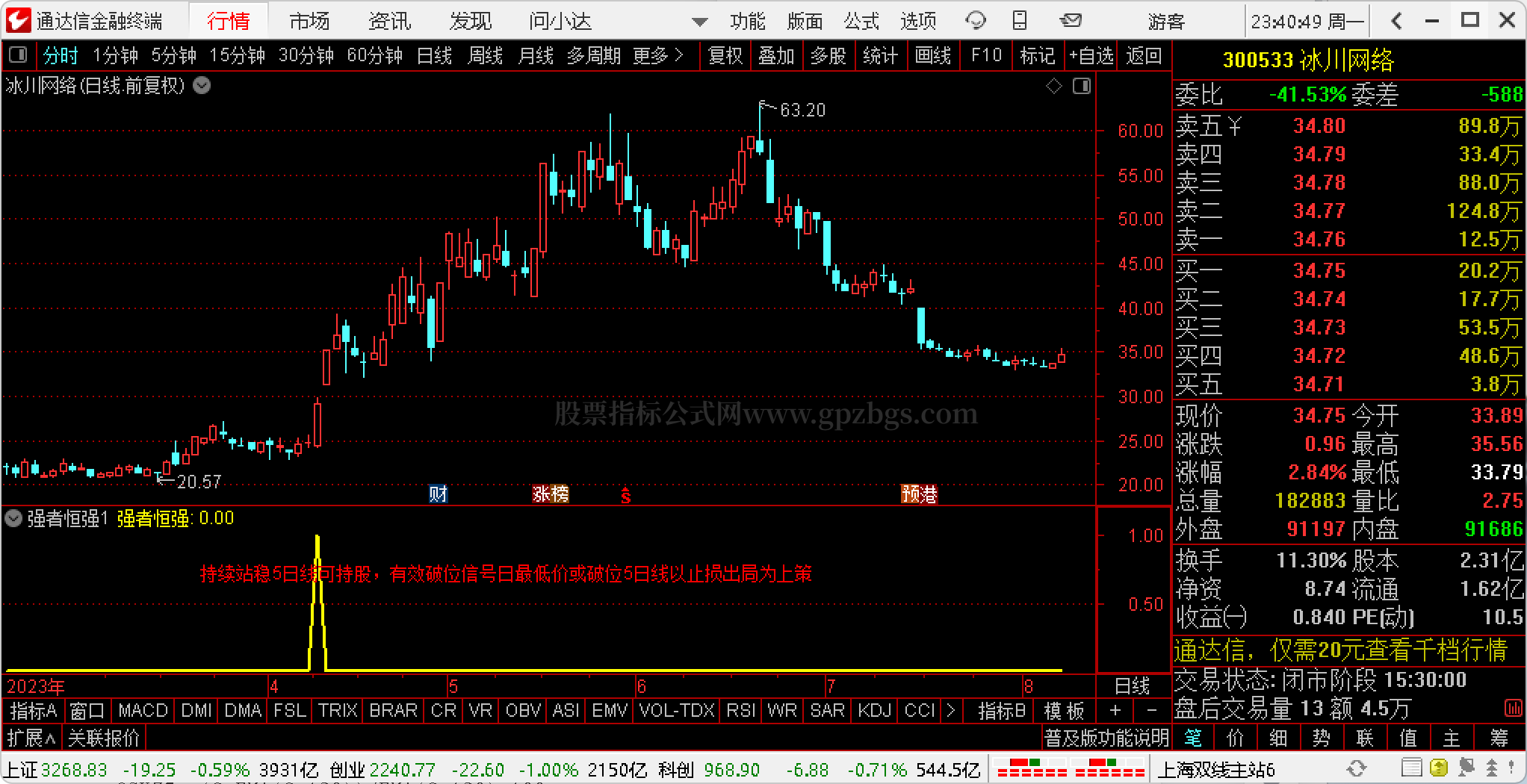
Task: Select the 势 trend tab
Action: pos(1322,738)
